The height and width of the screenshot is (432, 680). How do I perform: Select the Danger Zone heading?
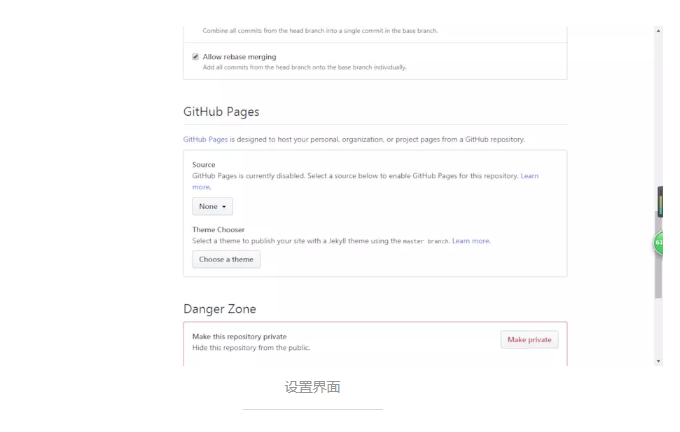220,309
